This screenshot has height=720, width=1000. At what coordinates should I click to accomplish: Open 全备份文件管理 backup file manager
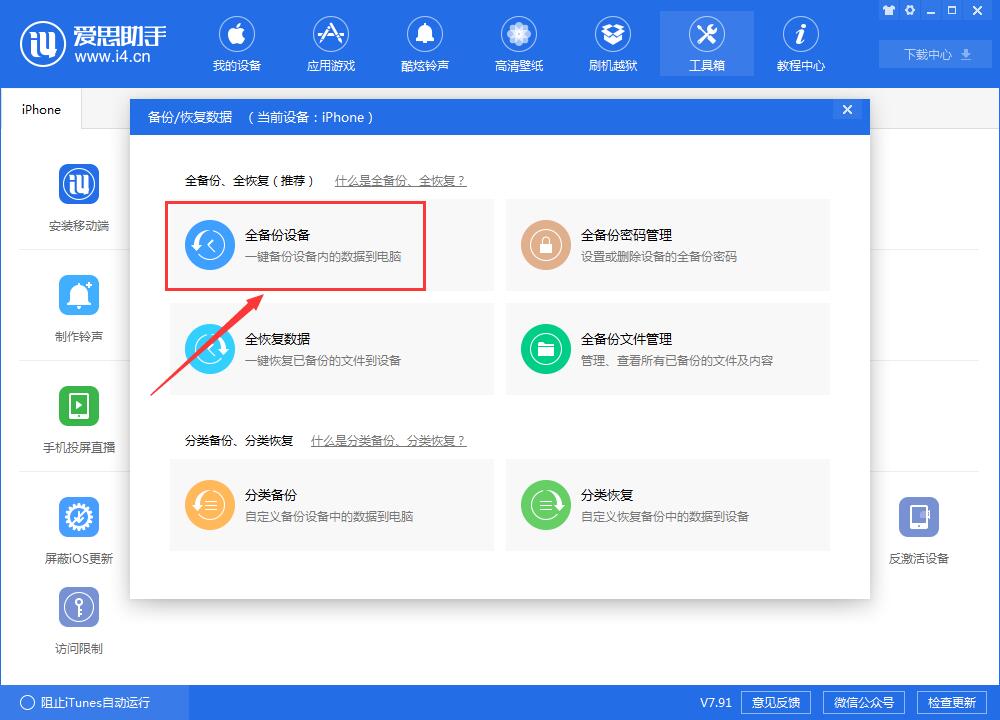[668, 349]
